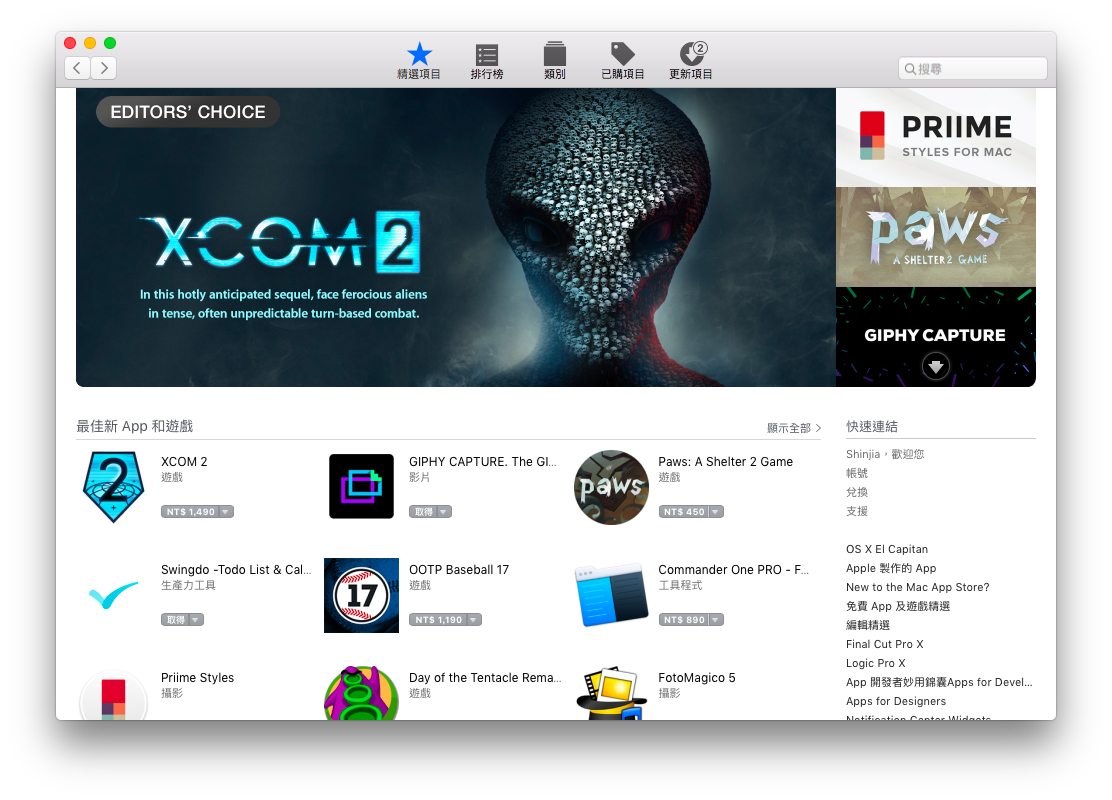Show all new apps via 顯示全部
The width and height of the screenshot is (1112, 800).
pyautogui.click(x=794, y=428)
